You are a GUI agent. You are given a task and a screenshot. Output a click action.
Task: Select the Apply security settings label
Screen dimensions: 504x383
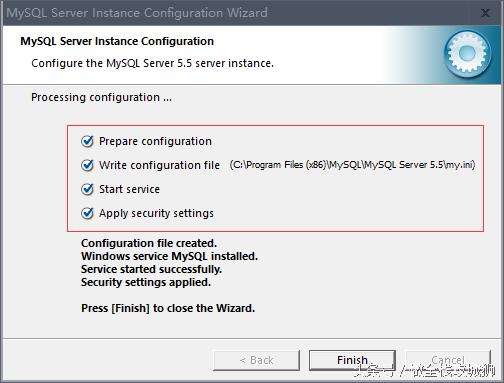156,213
